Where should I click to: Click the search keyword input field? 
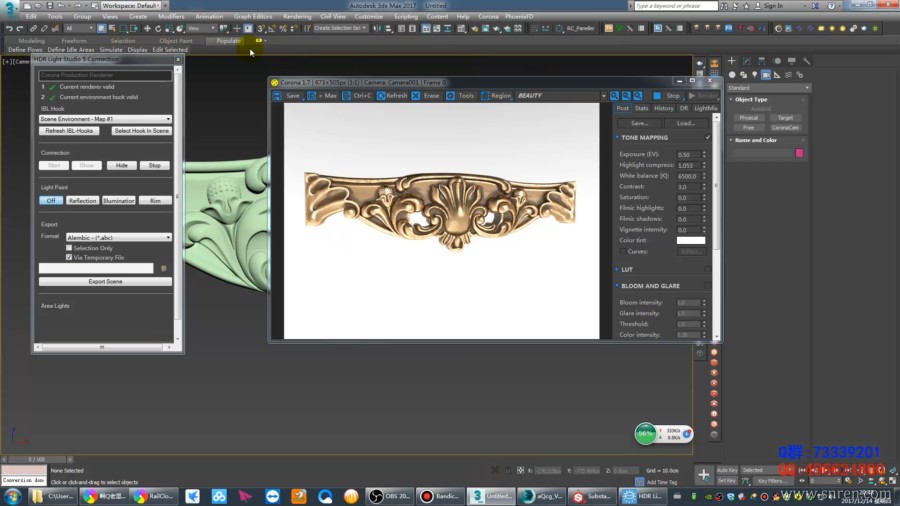(x=676, y=6)
